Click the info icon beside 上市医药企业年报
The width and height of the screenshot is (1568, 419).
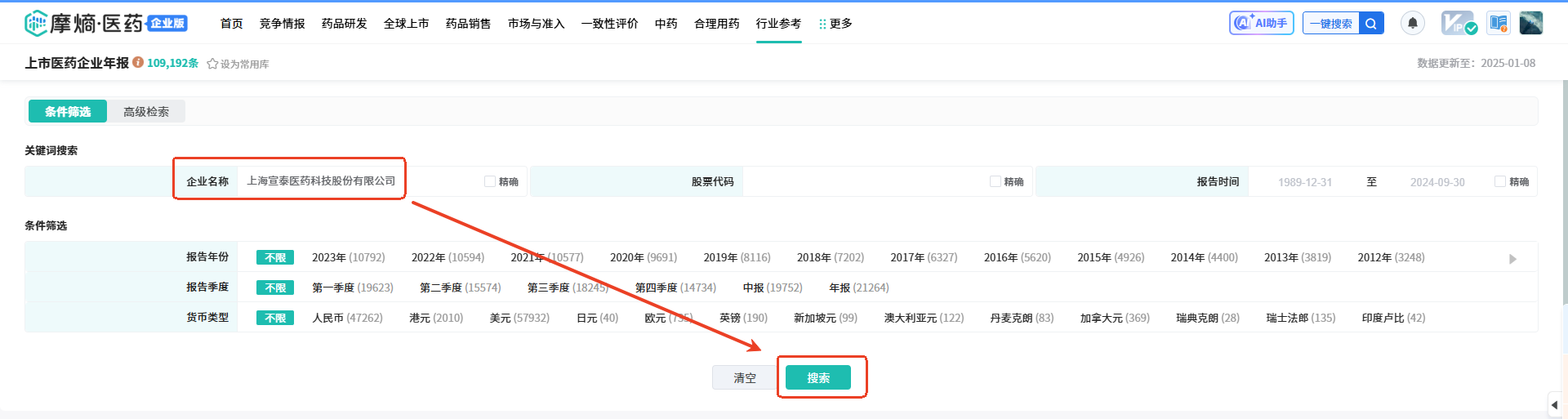click(138, 62)
